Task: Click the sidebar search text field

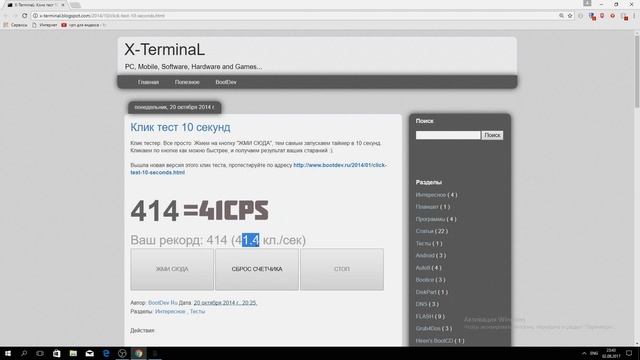Action: tap(448, 135)
